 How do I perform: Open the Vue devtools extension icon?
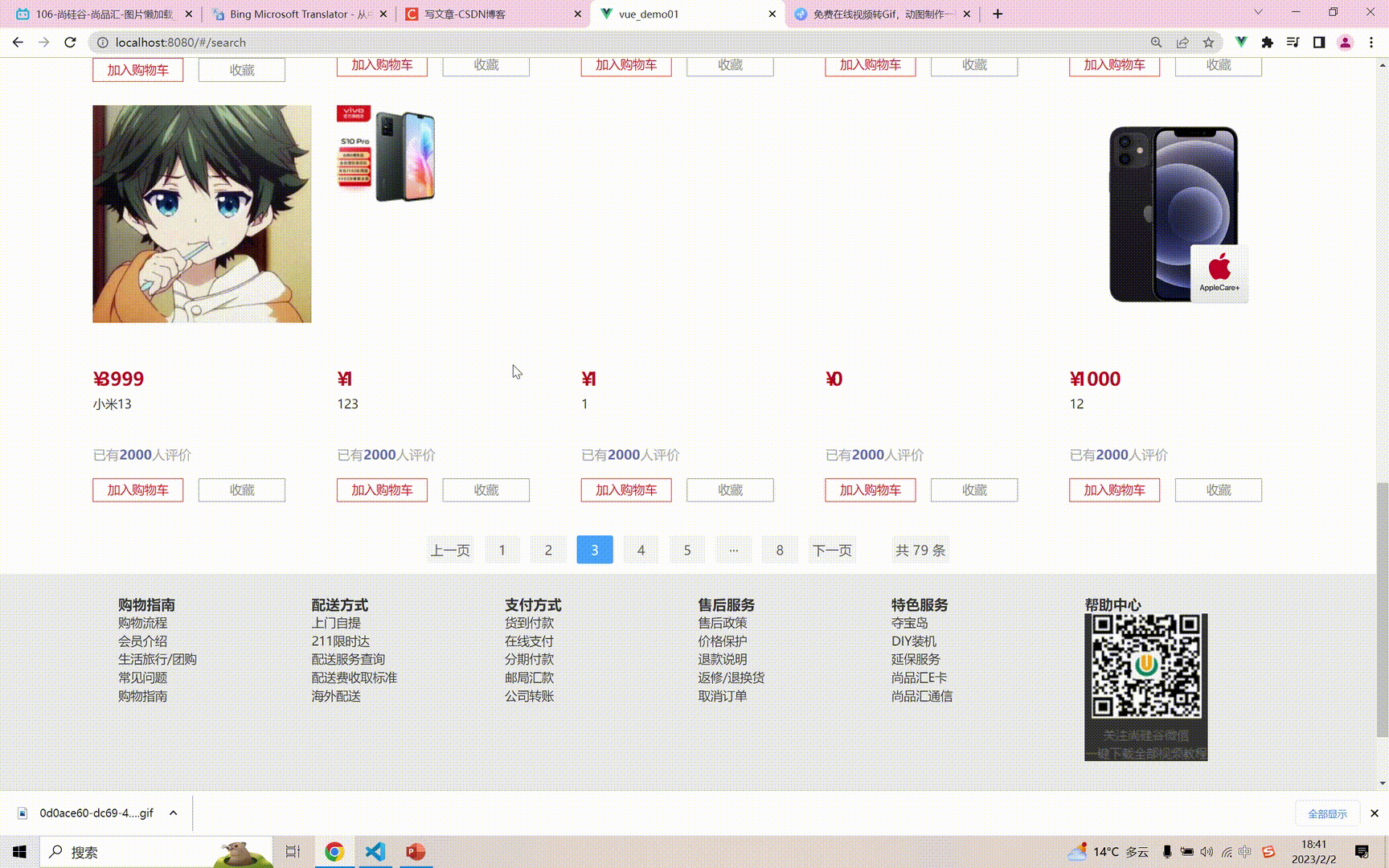point(1241,43)
